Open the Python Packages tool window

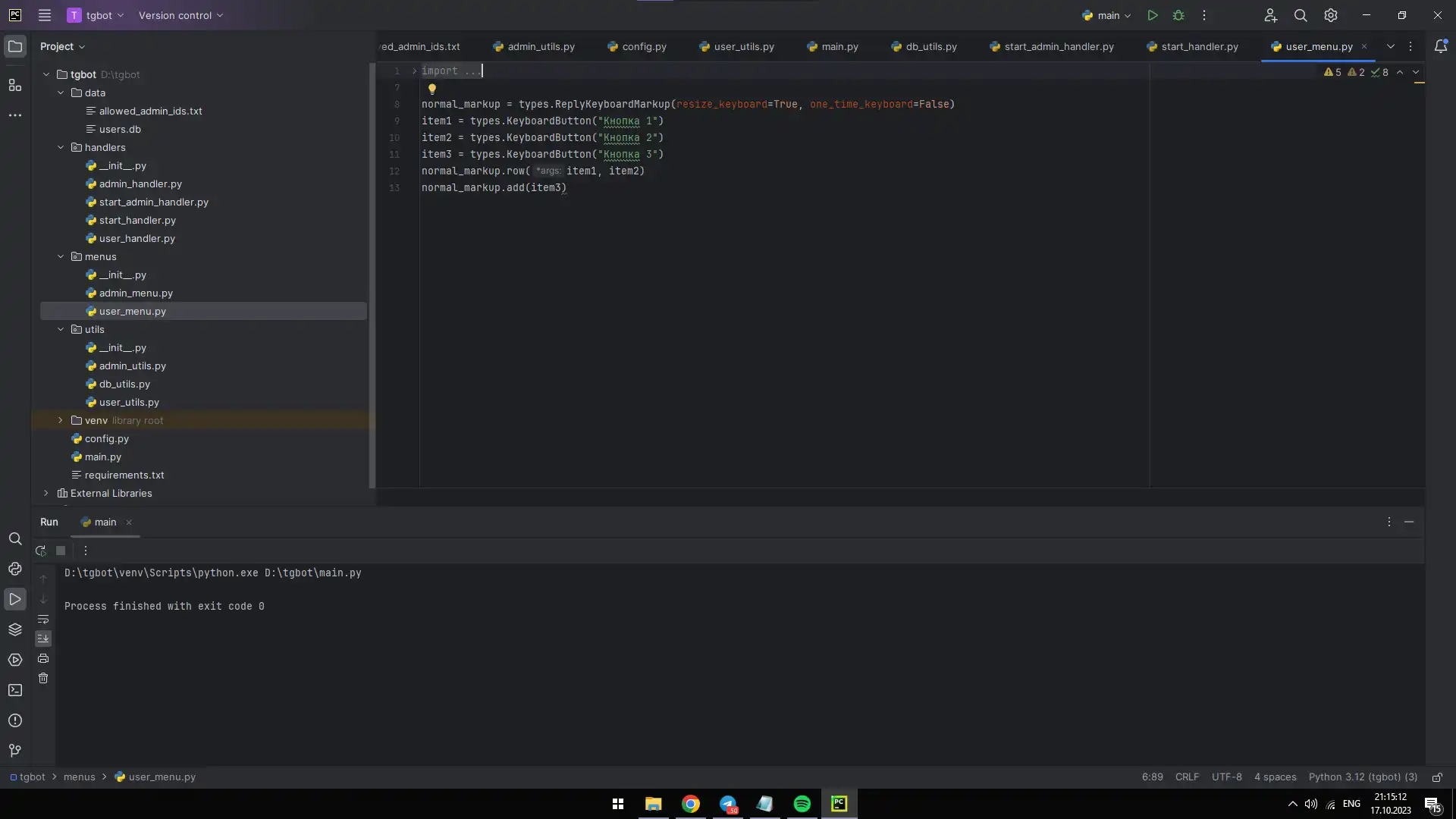(15, 629)
